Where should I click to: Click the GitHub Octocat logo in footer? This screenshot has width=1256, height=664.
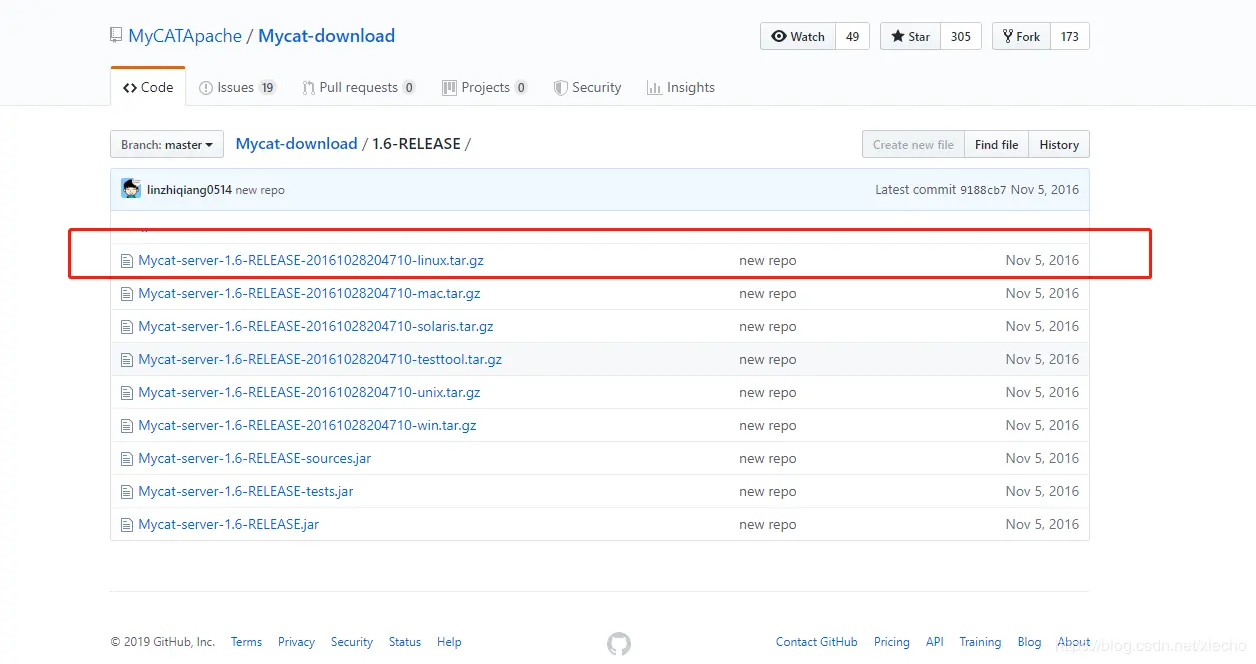(619, 644)
